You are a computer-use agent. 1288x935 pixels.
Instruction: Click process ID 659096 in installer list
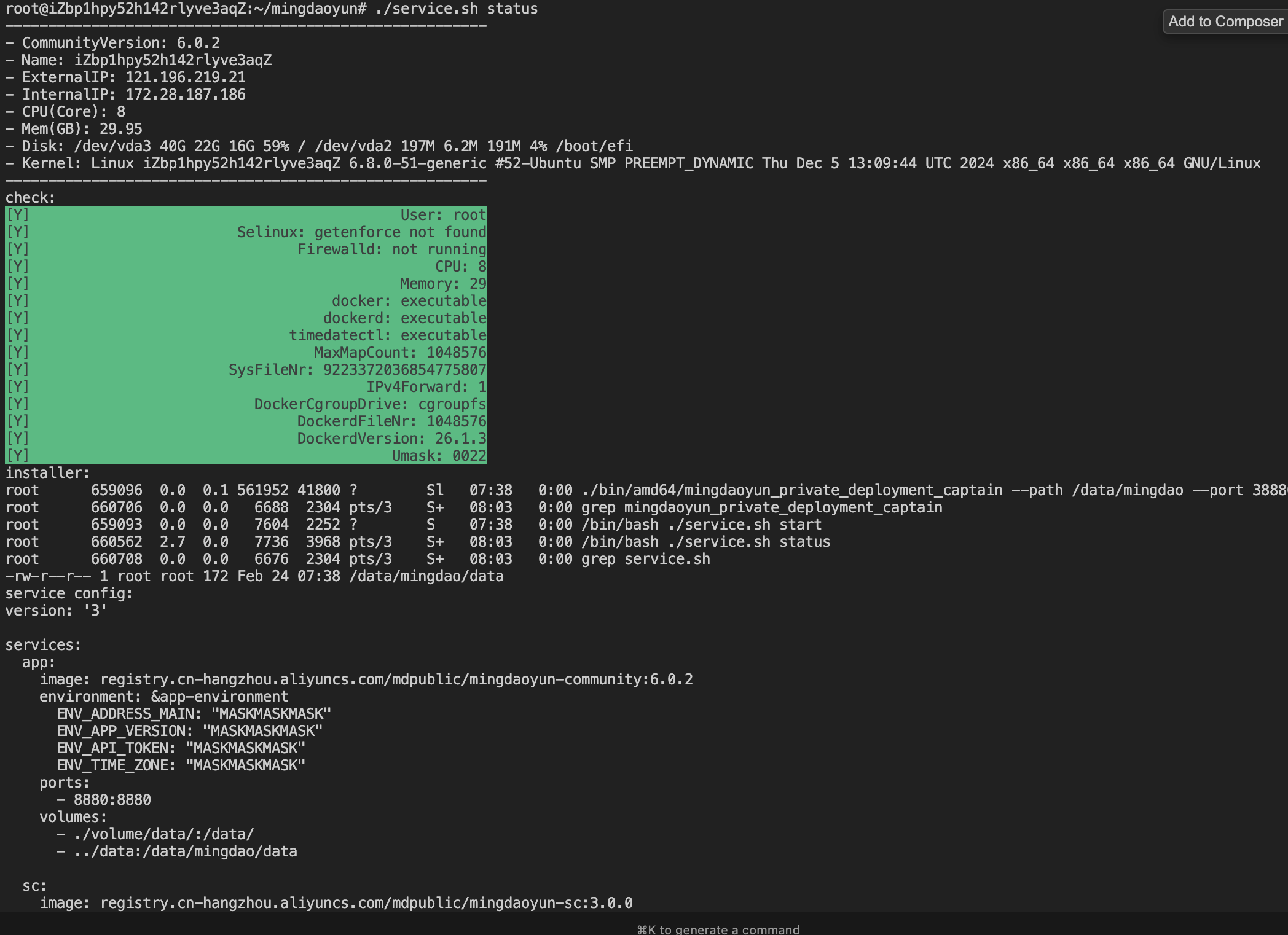(116, 490)
